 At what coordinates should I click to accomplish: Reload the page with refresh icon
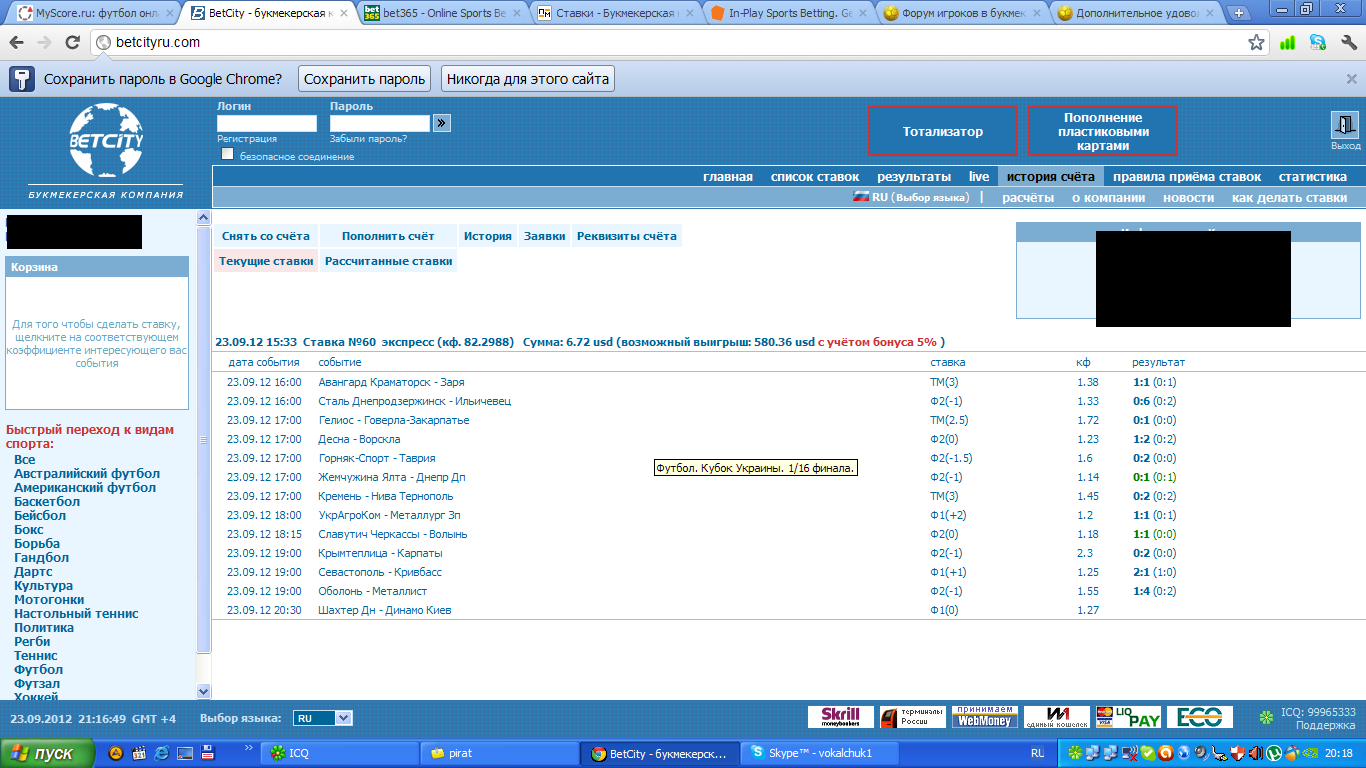[x=72, y=43]
